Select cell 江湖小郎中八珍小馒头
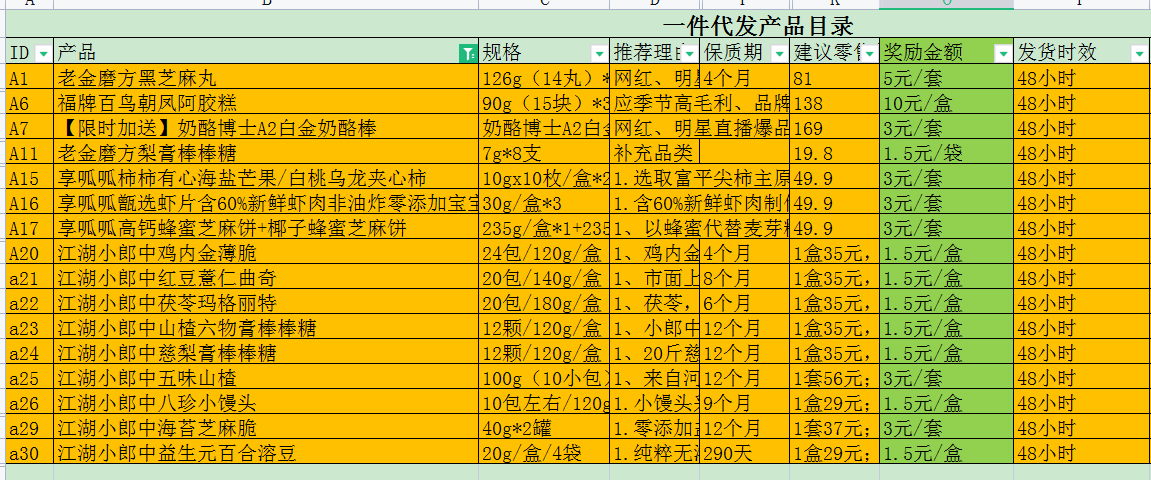1151x480 pixels. (266, 403)
